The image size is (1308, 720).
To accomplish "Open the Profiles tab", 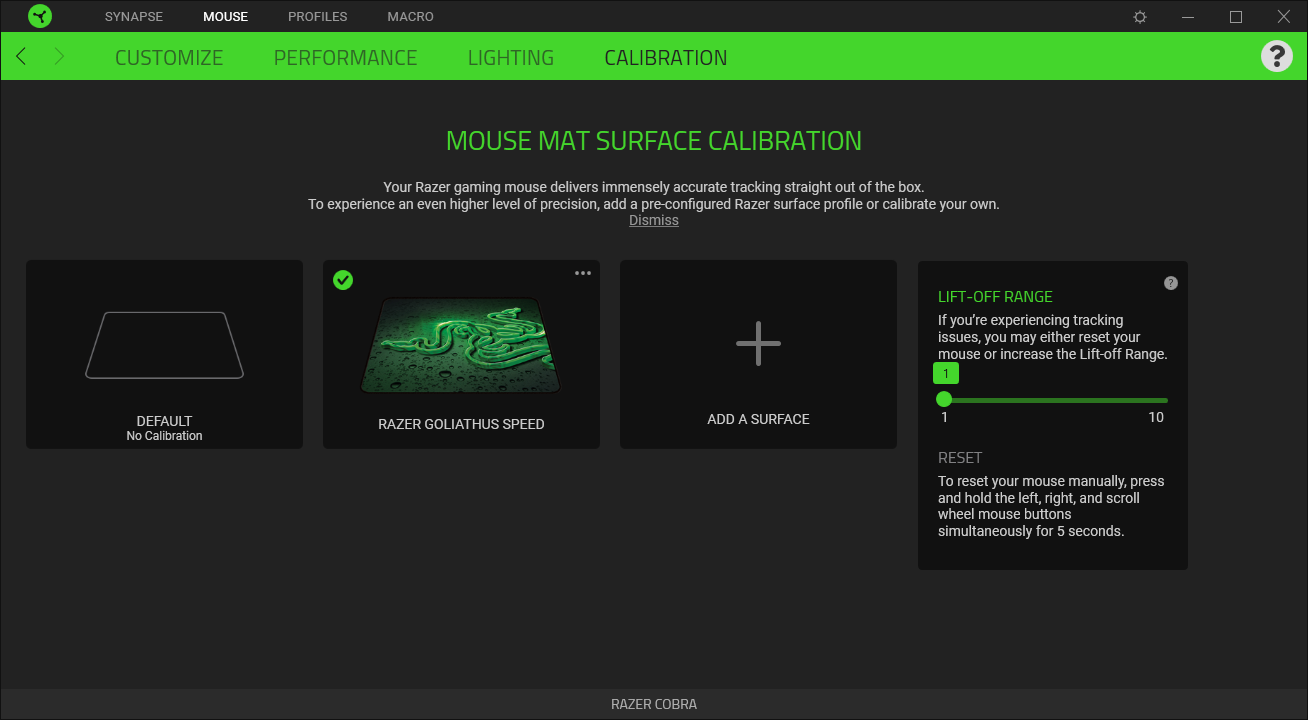I will click(x=318, y=17).
